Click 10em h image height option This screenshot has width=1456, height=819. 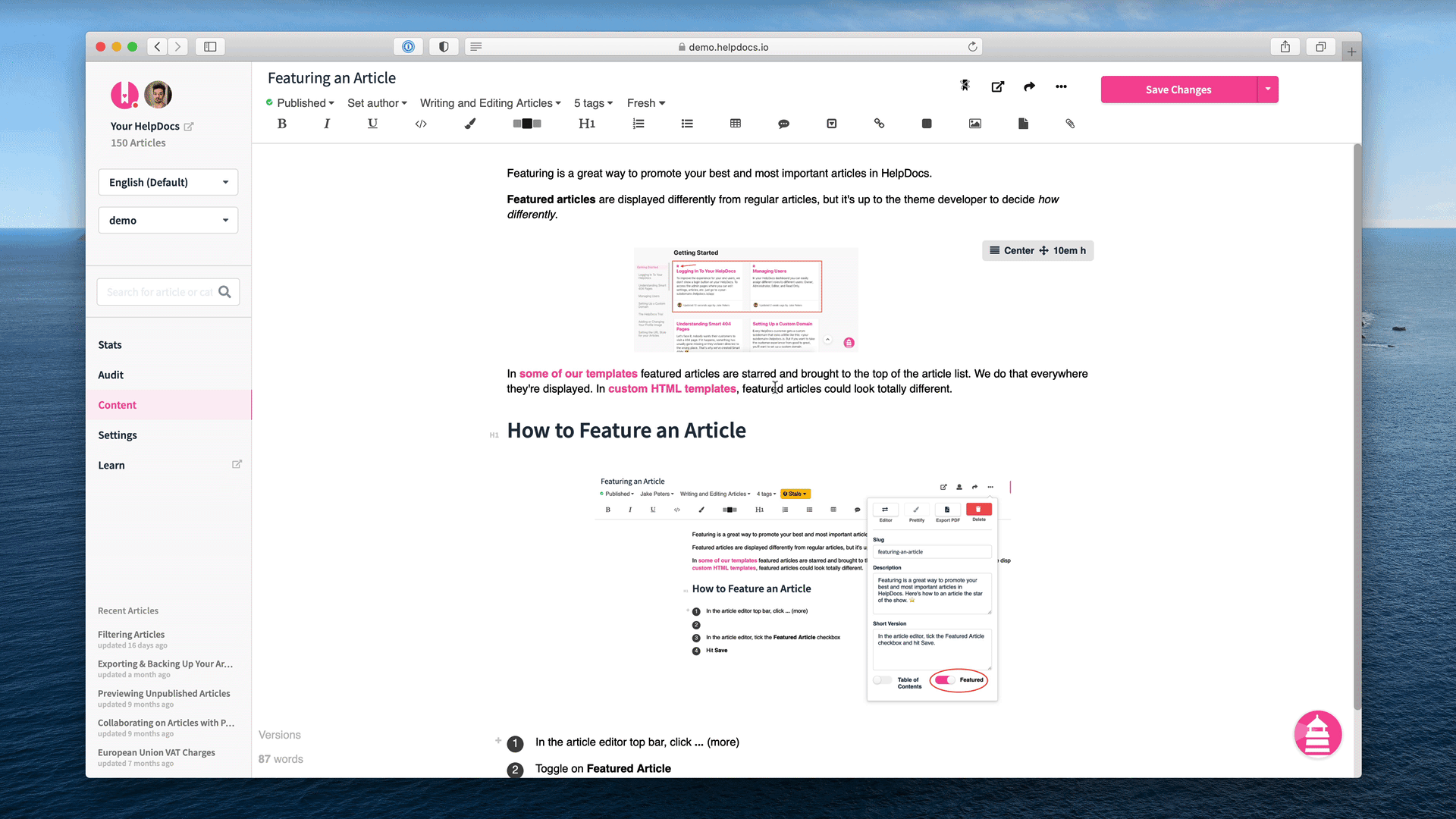pos(1062,251)
